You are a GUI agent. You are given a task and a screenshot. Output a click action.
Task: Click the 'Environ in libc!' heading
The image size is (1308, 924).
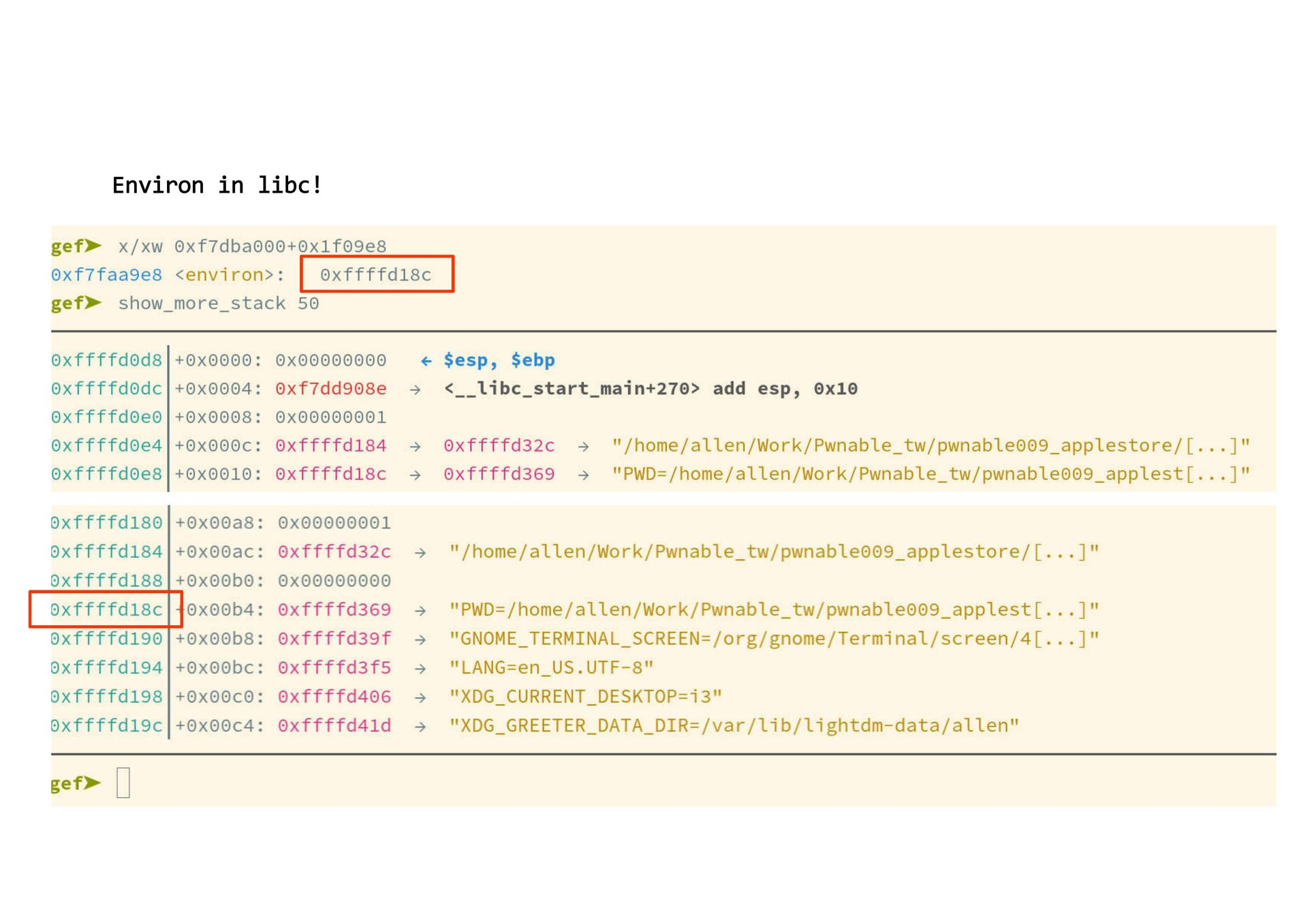217,185
